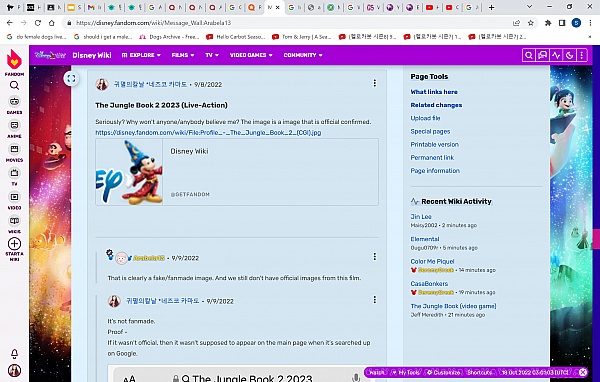Viewport: 600px width, 382px height.
Task: Open a new browser tab
Action: click(492, 7)
